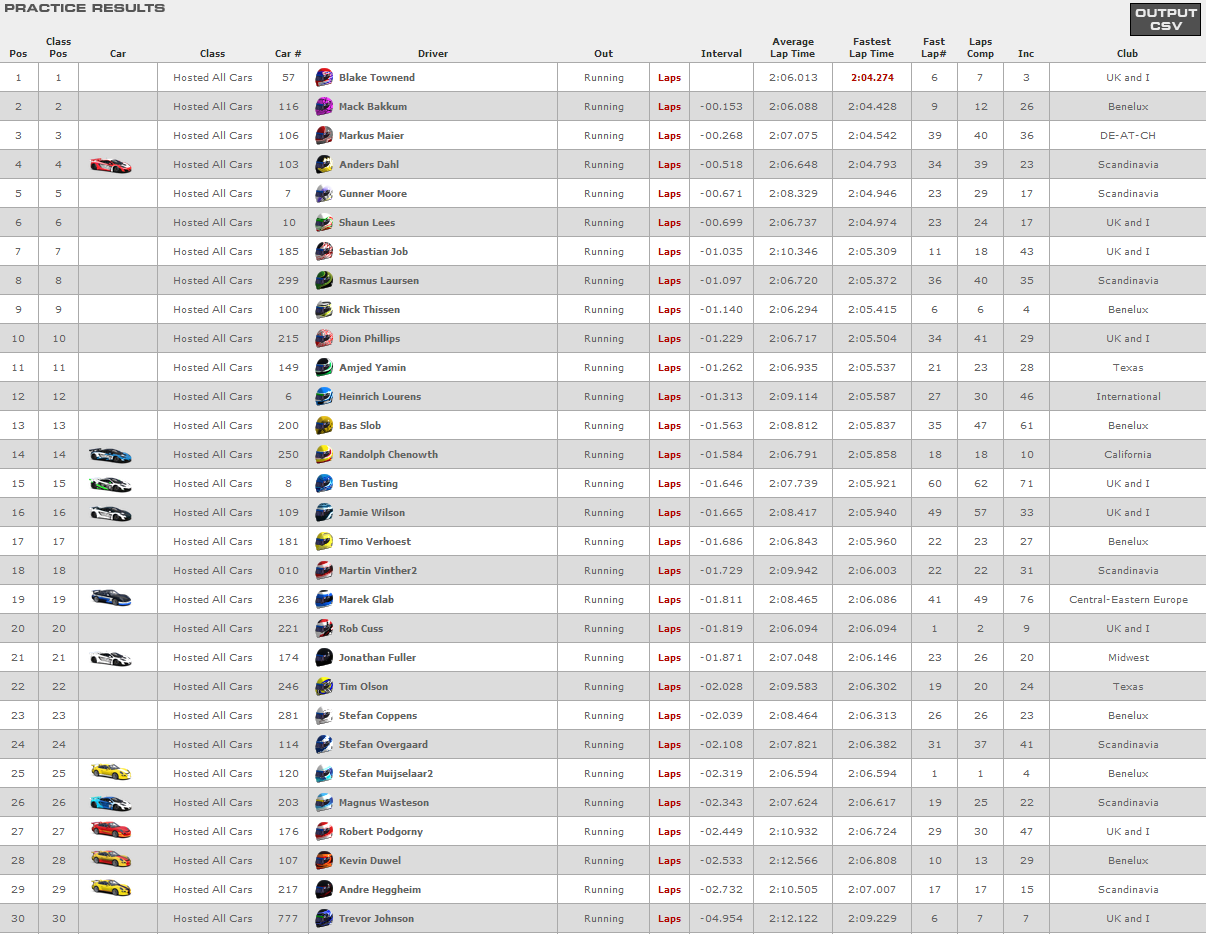Click the interval value -04.954

pos(721,919)
